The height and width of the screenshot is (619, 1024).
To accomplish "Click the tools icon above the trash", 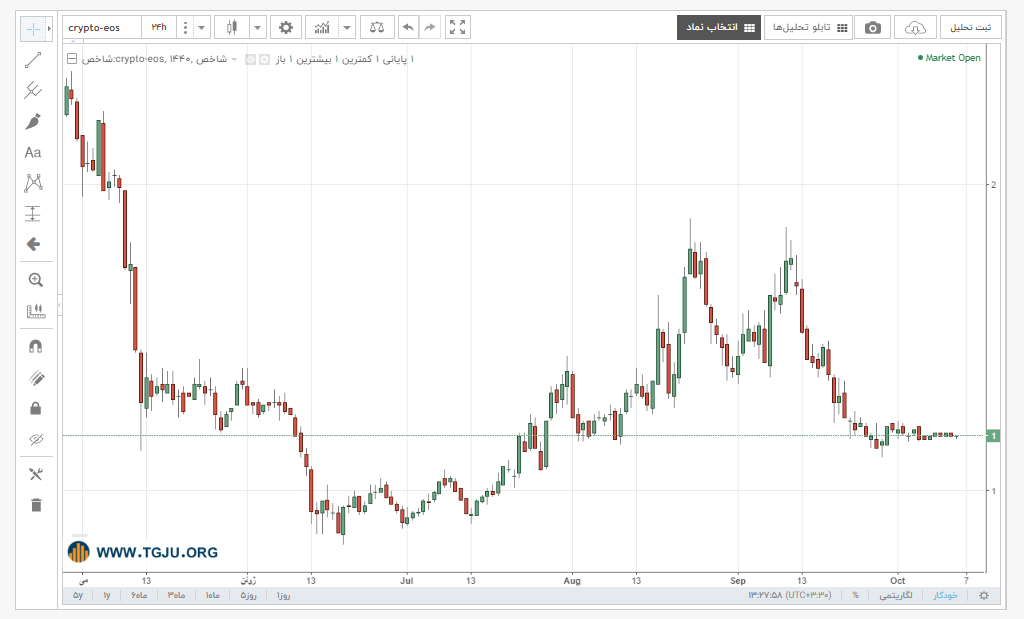I will [x=36, y=474].
